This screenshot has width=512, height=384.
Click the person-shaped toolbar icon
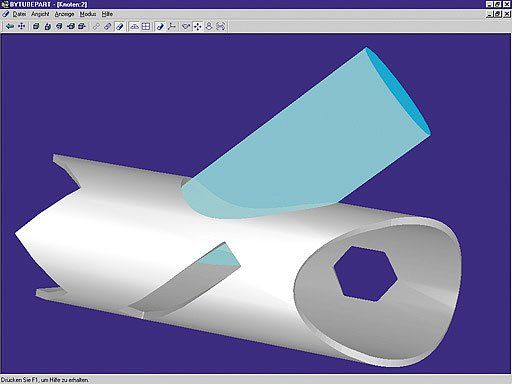coord(209,26)
